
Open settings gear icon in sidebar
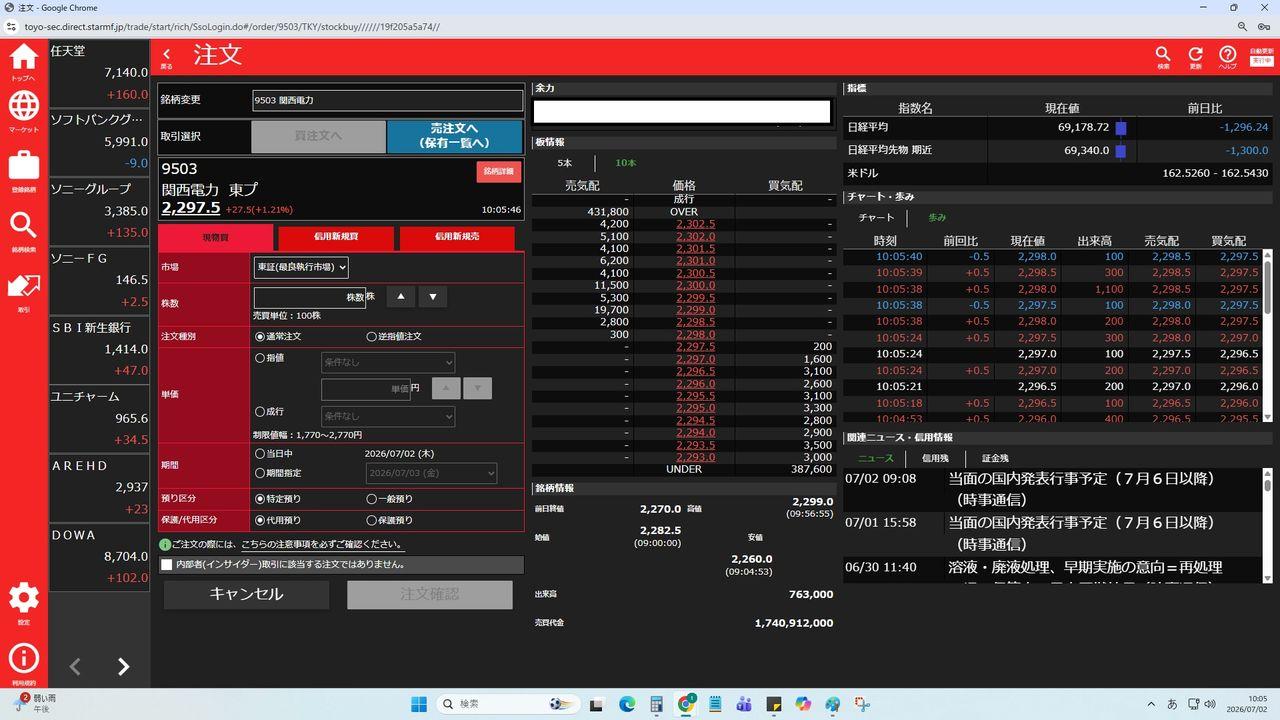pyautogui.click(x=23, y=603)
